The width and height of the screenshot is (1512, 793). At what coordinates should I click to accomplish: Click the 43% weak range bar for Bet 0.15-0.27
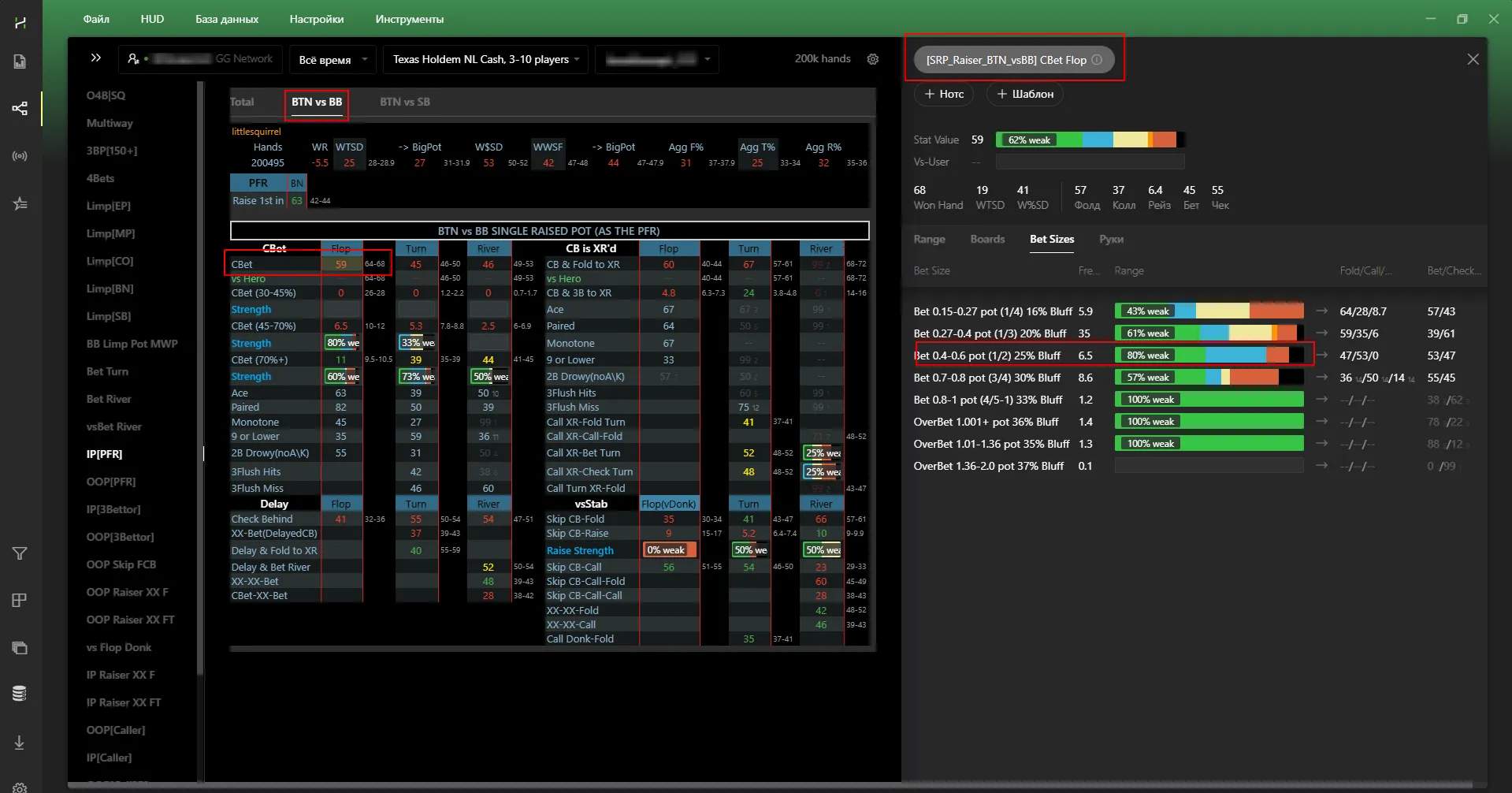tap(1209, 311)
